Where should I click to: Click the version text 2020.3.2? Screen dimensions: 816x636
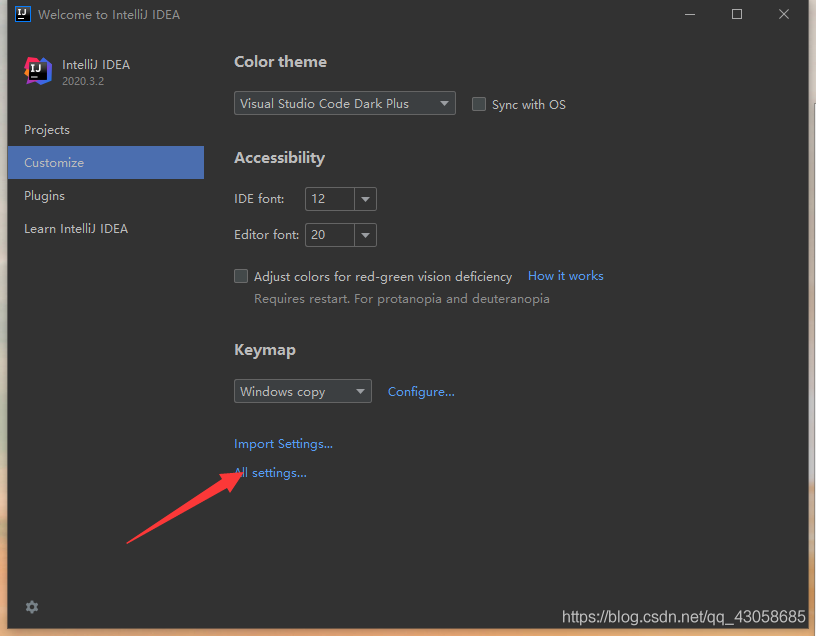tap(83, 81)
